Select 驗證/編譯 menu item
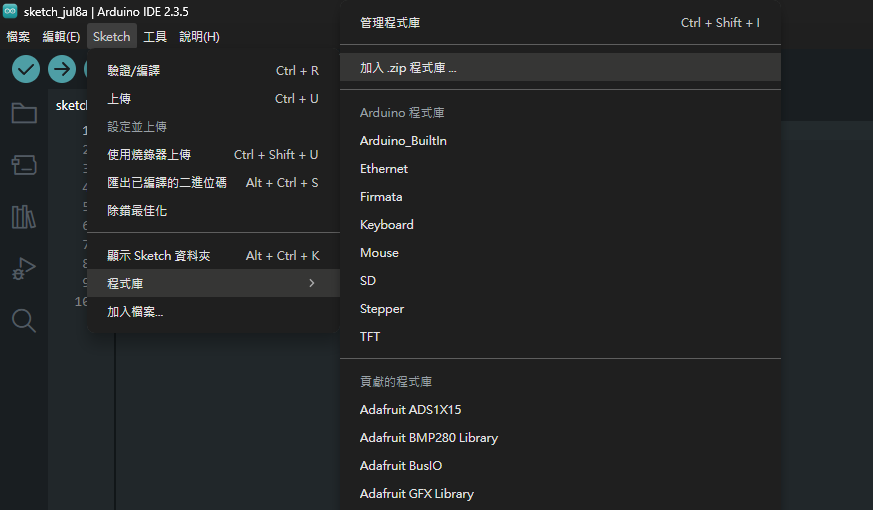 (x=213, y=71)
